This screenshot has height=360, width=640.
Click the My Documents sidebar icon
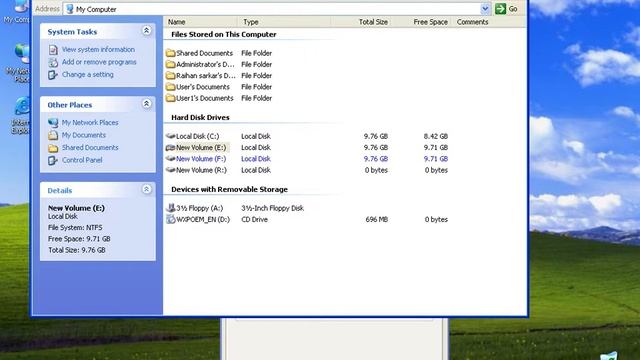point(53,135)
